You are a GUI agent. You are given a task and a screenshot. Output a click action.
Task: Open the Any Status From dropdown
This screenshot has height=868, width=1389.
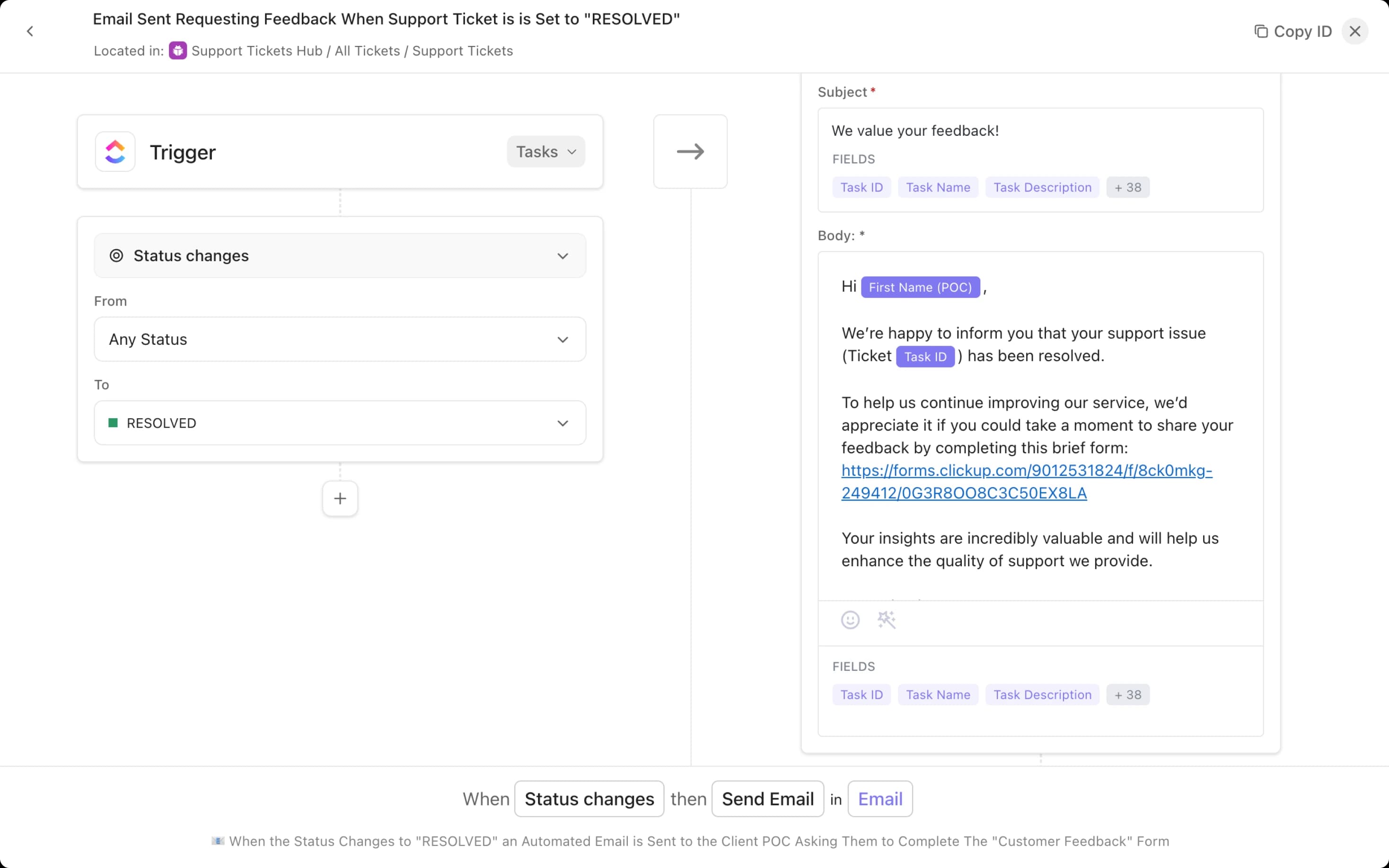340,339
